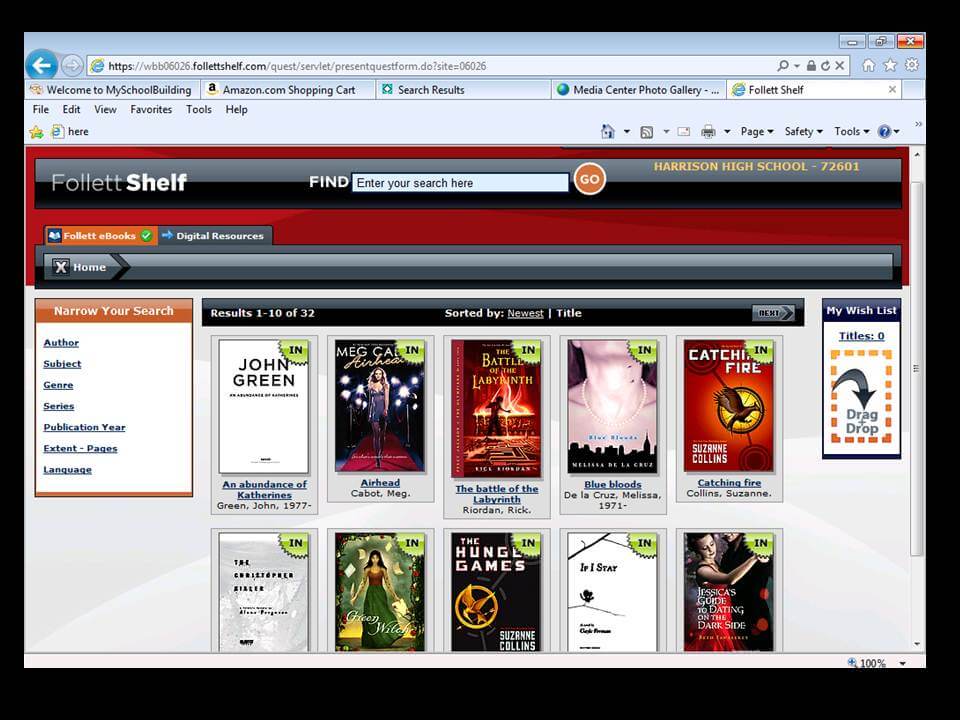Open dropdown arrow next to RSS feeds icon
This screenshot has width=960, height=720.
tap(666, 132)
